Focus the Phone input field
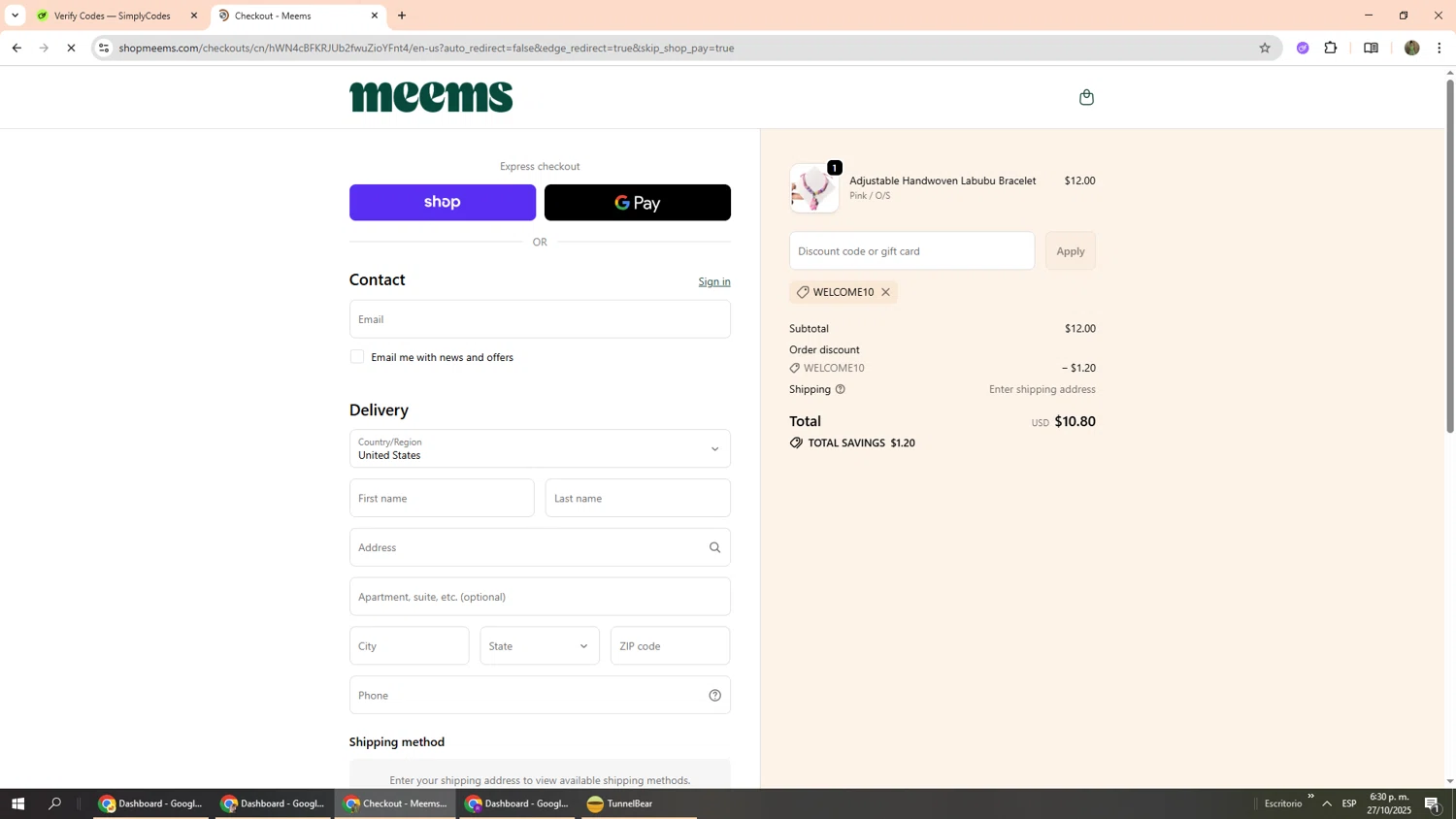1456x819 pixels. pyautogui.click(x=540, y=695)
